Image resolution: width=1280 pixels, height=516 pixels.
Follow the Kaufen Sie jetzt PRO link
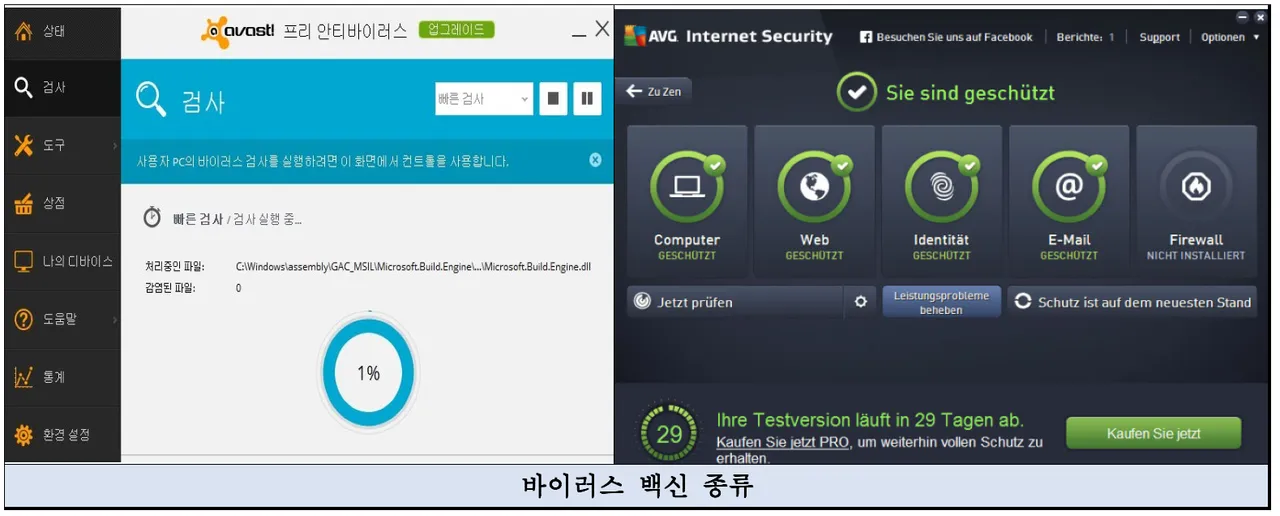click(783, 442)
